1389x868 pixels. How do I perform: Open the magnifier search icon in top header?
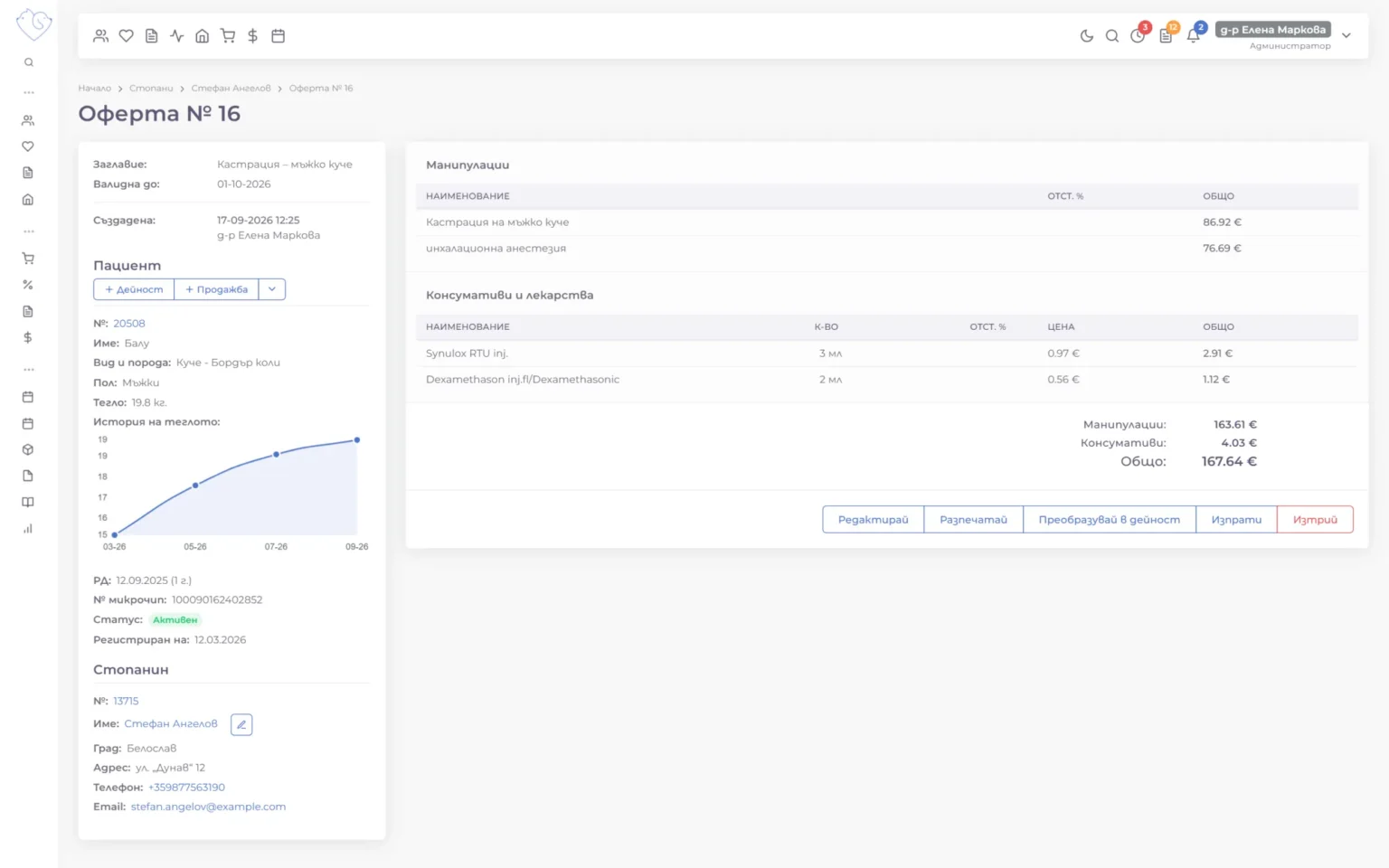(x=1112, y=36)
